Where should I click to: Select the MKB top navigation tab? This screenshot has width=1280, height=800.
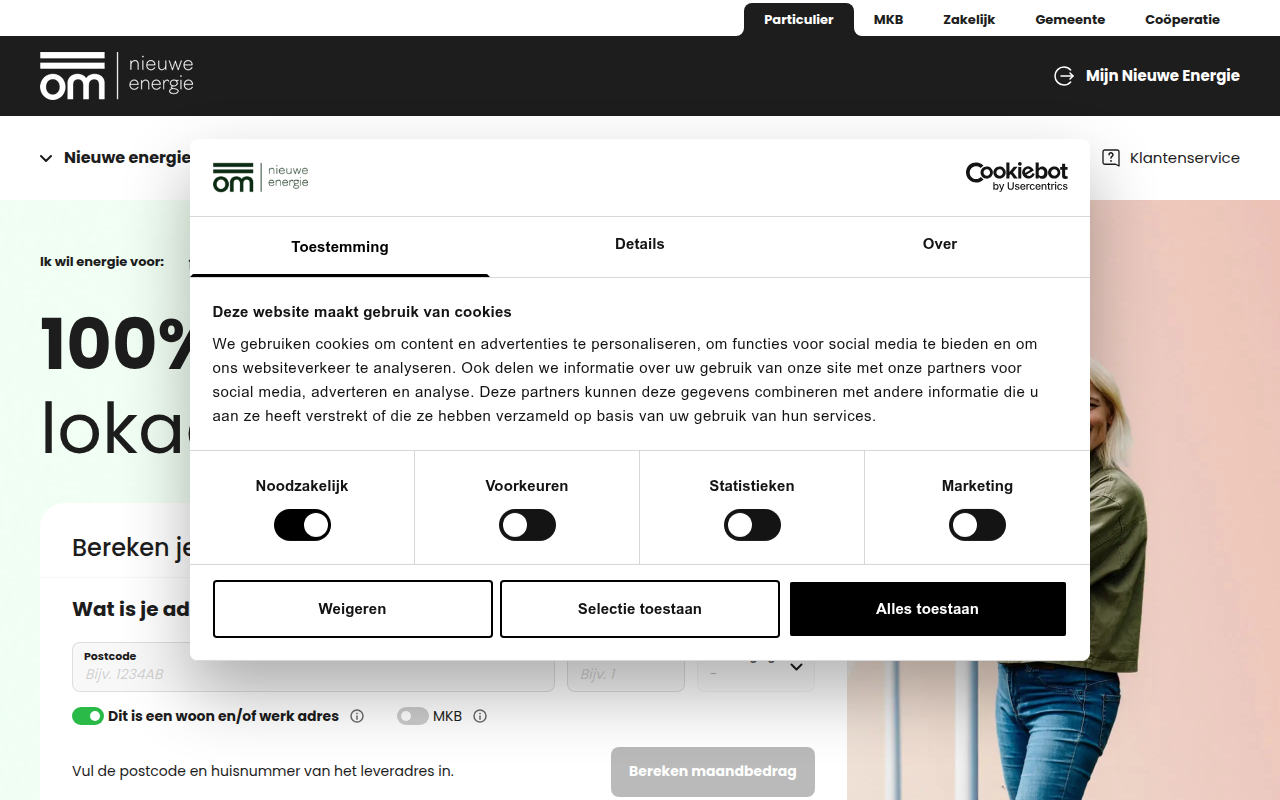[888, 19]
